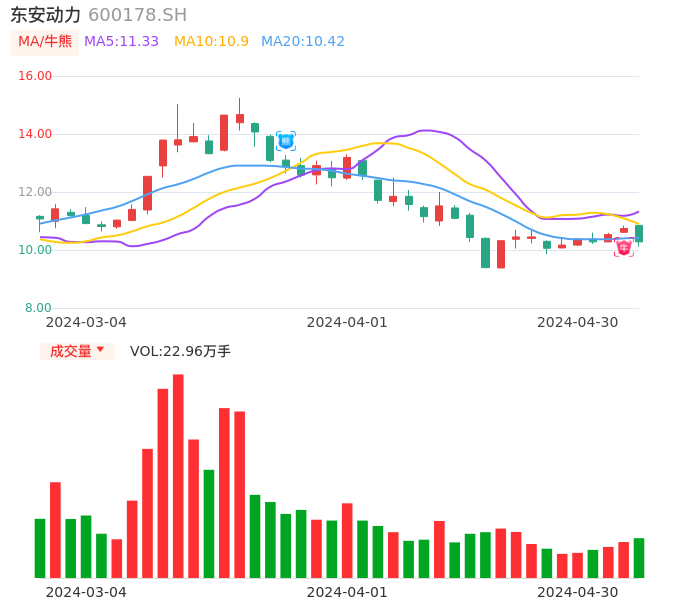This screenshot has height=606, width=686.
Task: Click the stock name 东安动力
Action: pyautogui.click(x=45, y=15)
